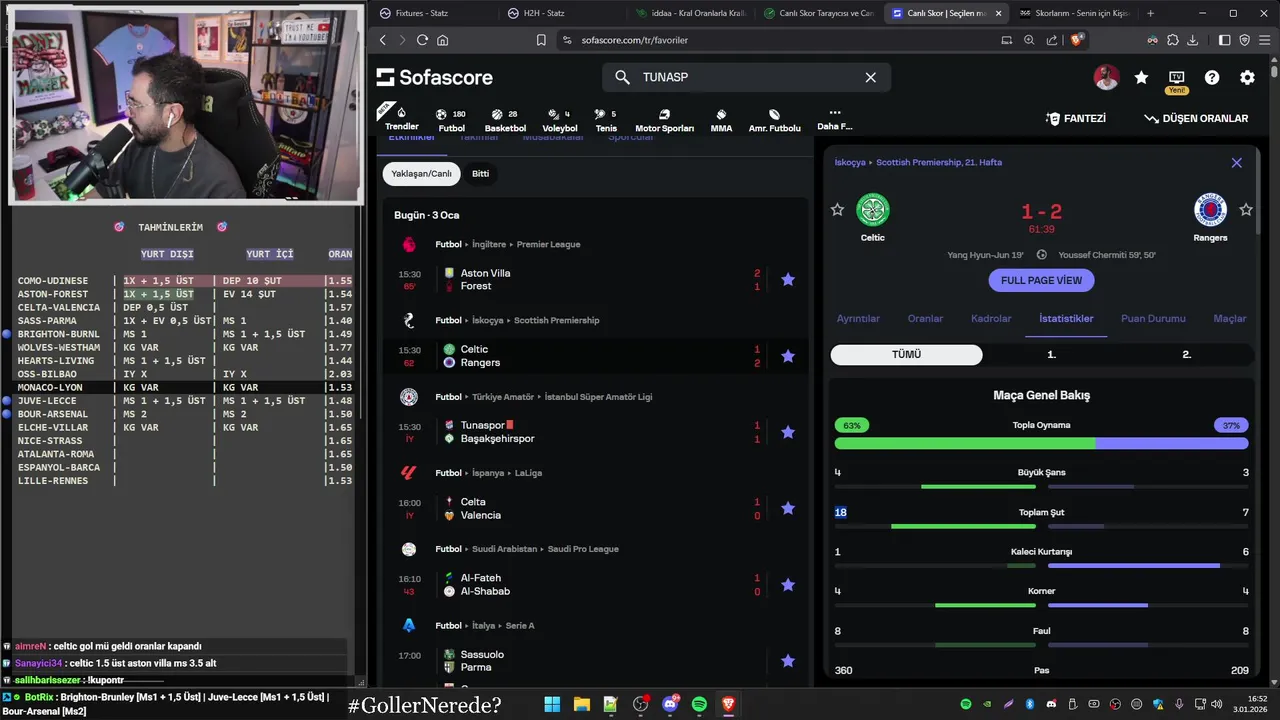Bookmark this page in the address bar

tap(541, 40)
